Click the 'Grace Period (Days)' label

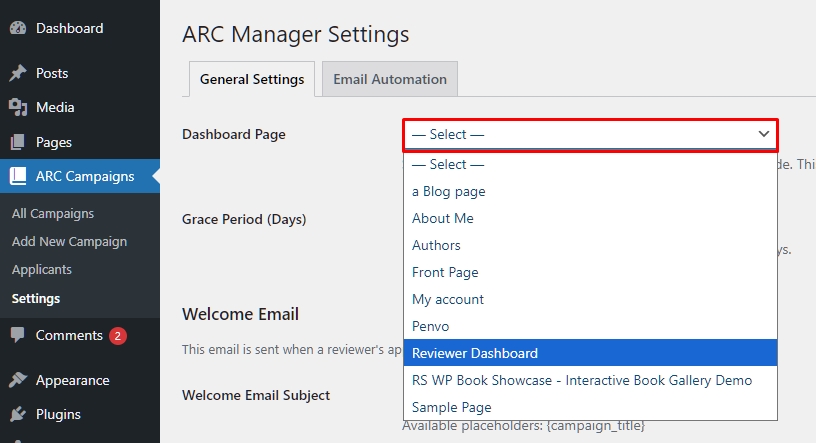tap(244, 219)
